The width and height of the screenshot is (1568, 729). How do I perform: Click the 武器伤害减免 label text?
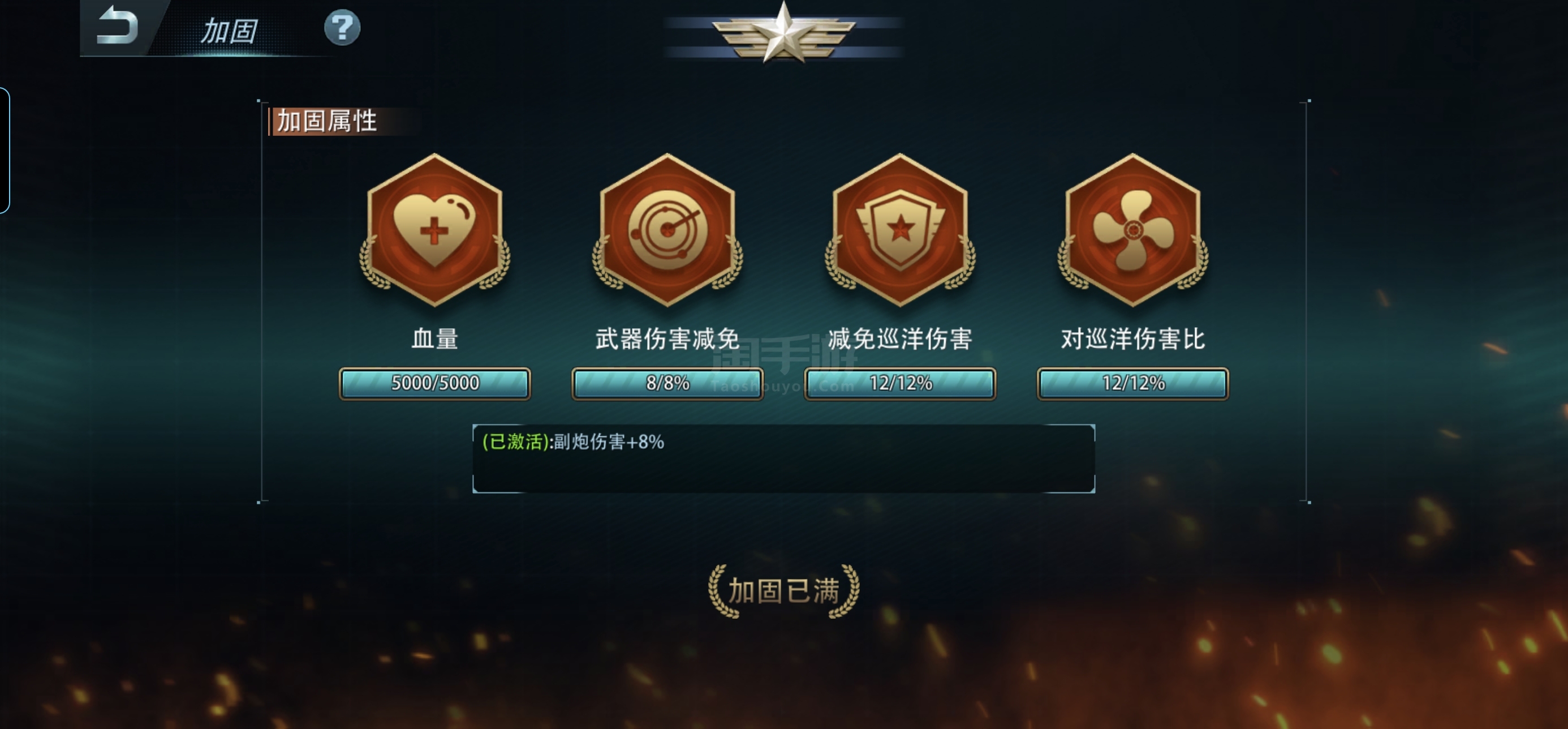point(667,338)
